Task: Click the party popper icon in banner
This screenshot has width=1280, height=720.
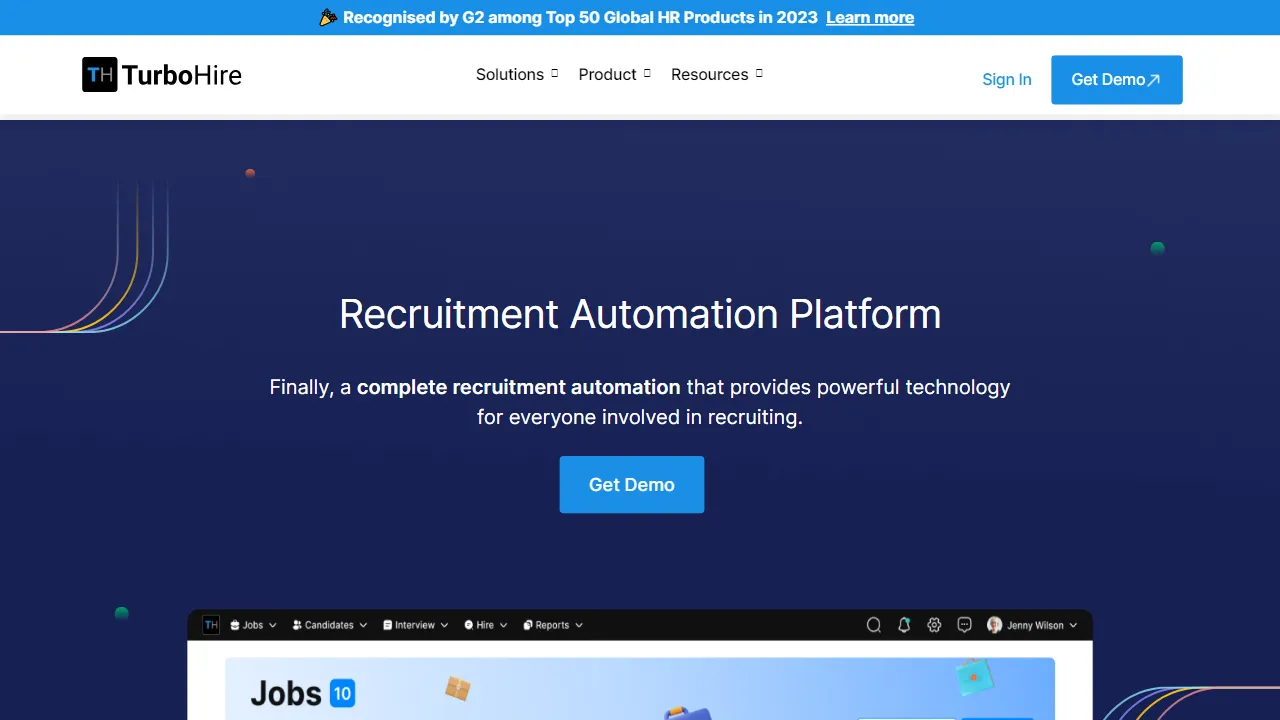Action: point(328,17)
